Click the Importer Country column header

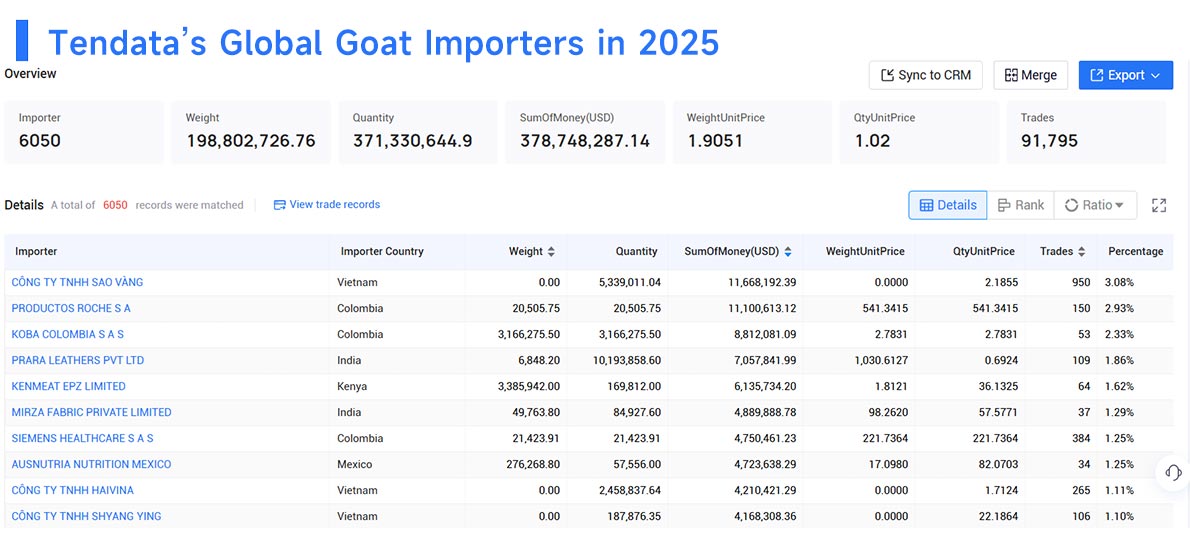click(382, 251)
